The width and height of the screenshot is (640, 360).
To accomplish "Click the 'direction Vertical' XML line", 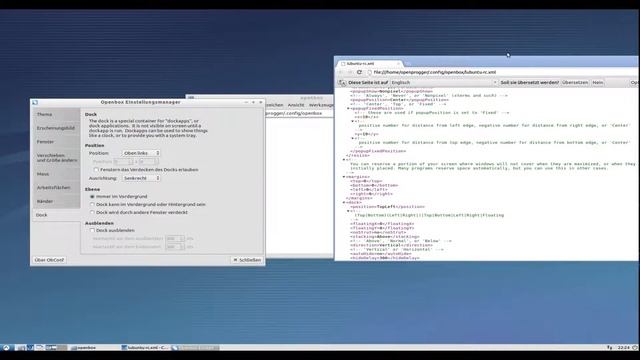I will (391, 245).
